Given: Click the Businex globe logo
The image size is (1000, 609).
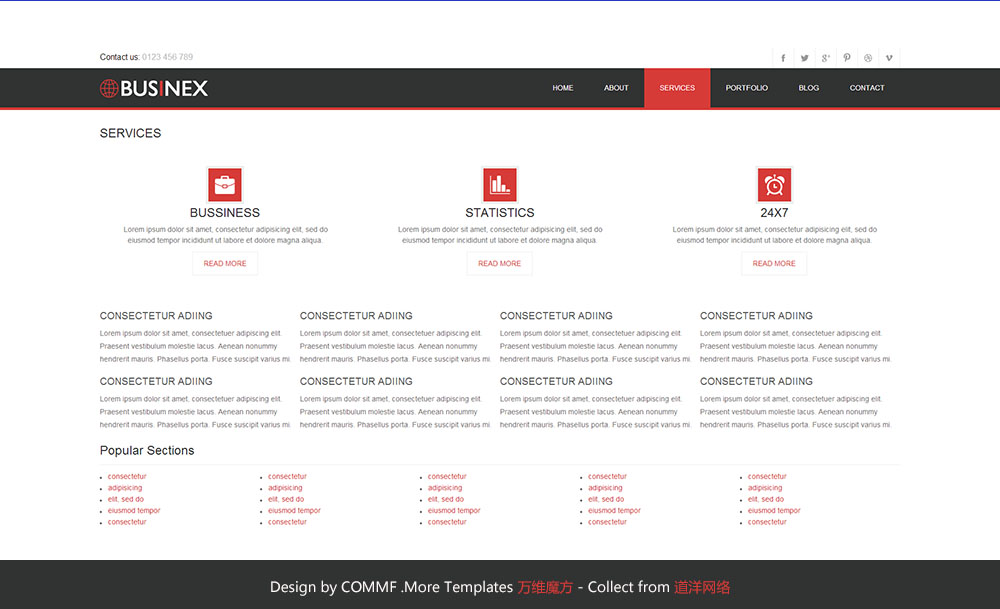Looking at the screenshot, I should tap(154, 88).
